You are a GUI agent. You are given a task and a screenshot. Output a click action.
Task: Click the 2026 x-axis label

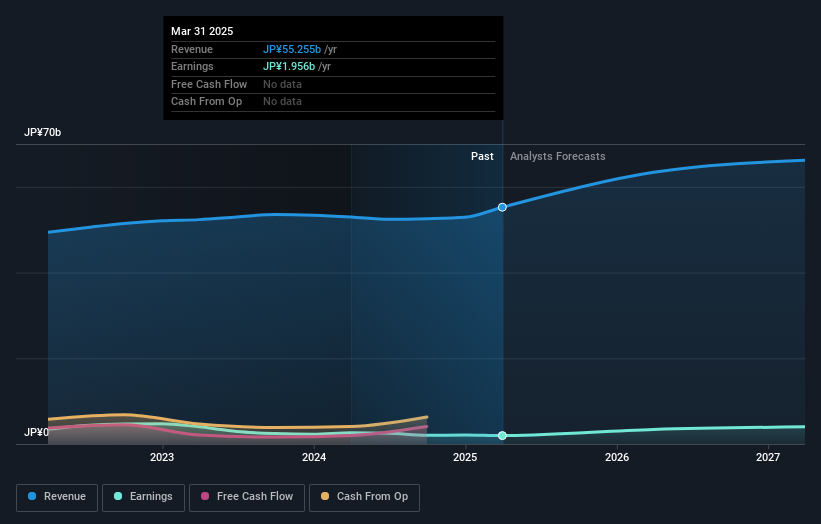click(x=617, y=457)
